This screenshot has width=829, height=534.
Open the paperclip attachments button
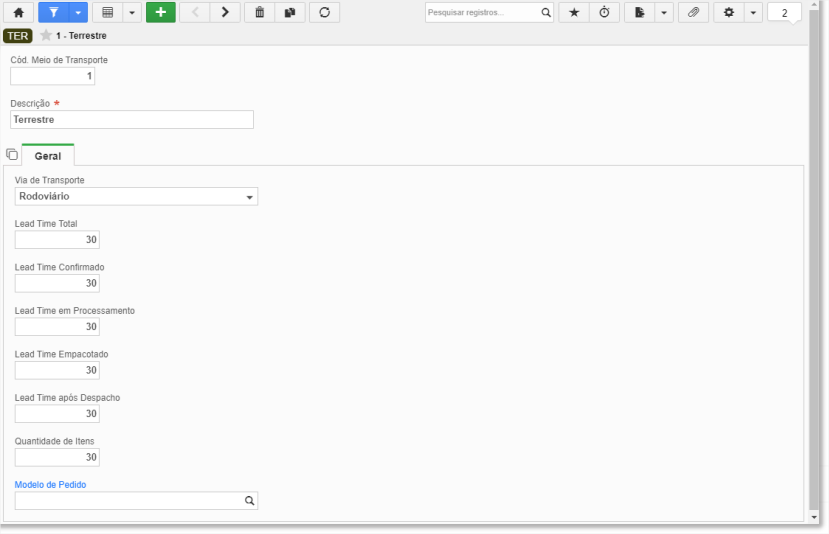point(693,13)
